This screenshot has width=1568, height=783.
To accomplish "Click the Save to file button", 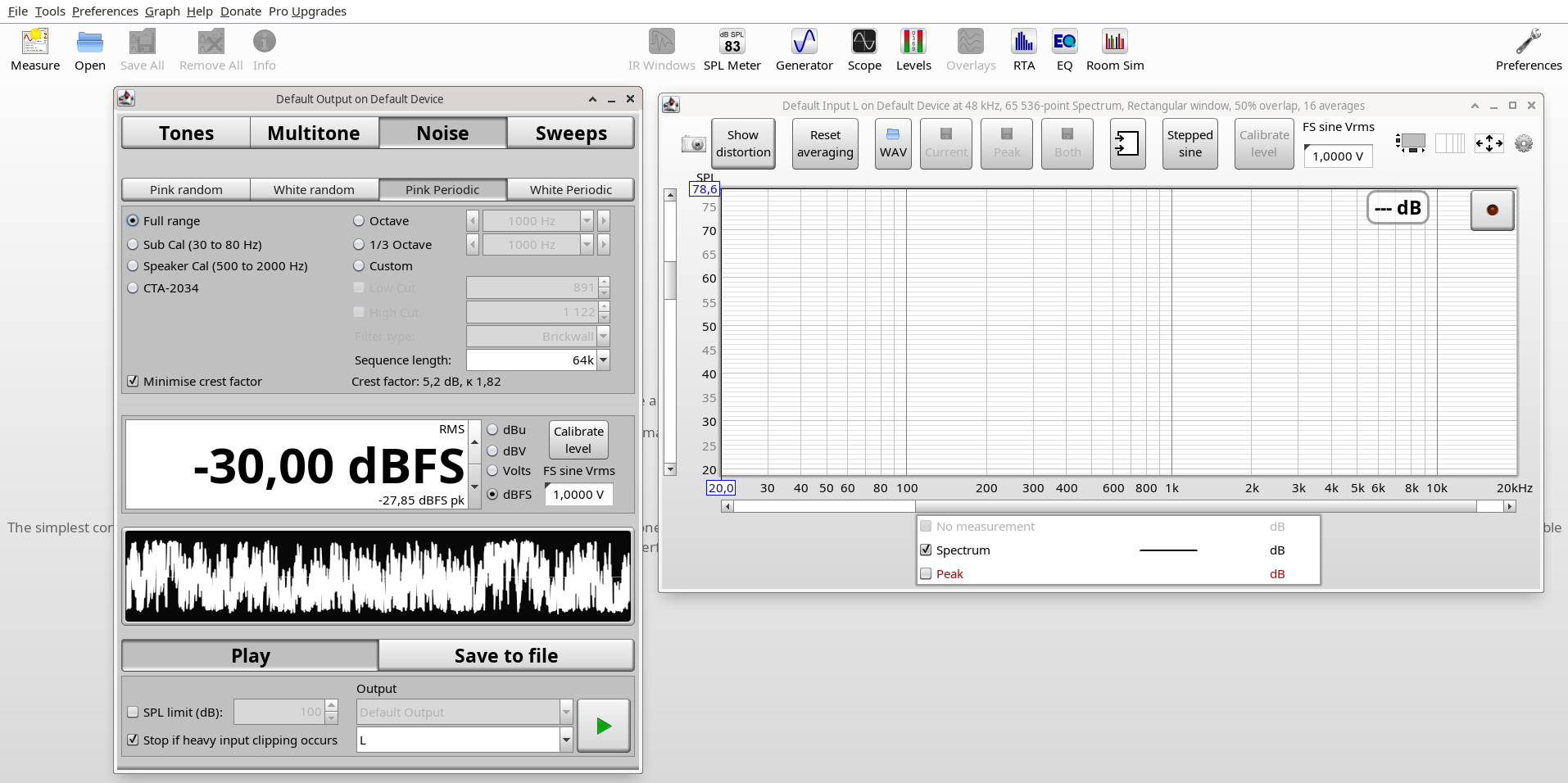I will pos(506,655).
